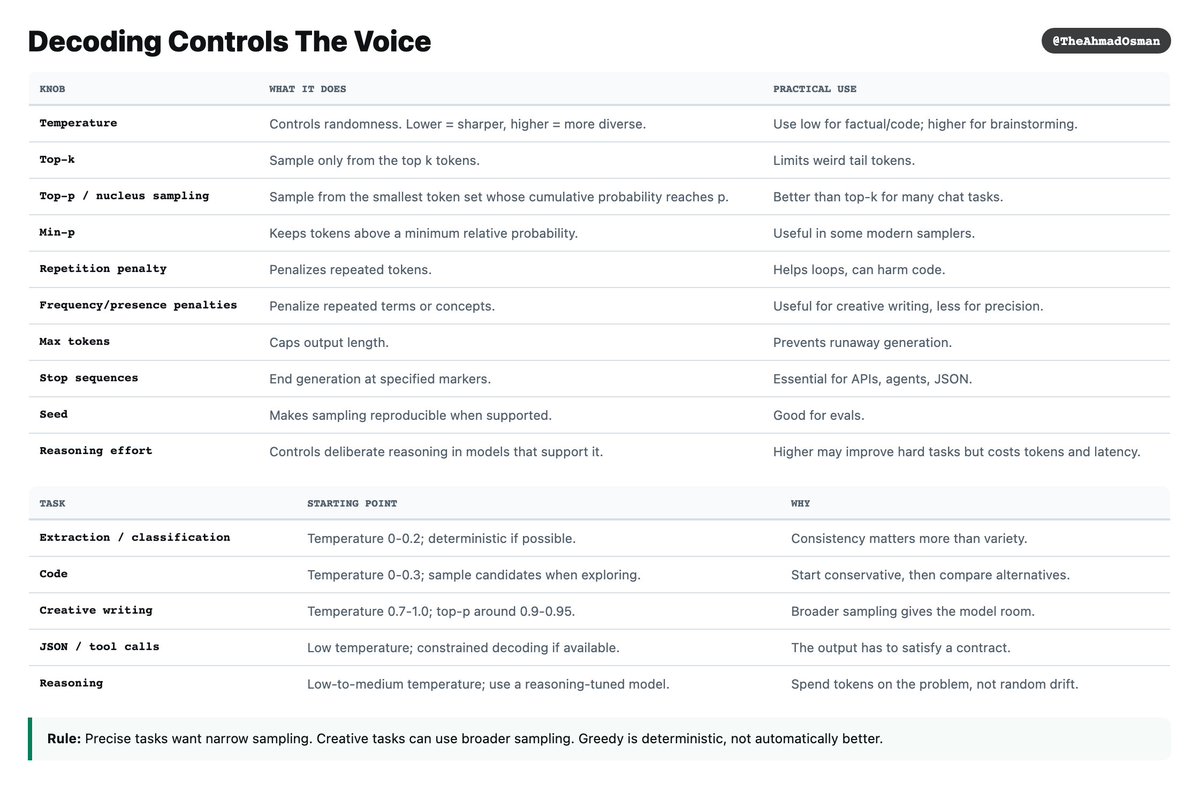Viewport: 1199px width, 785px height.
Task: Click the @TheAhmadOsman handle badge
Action: pos(1105,41)
